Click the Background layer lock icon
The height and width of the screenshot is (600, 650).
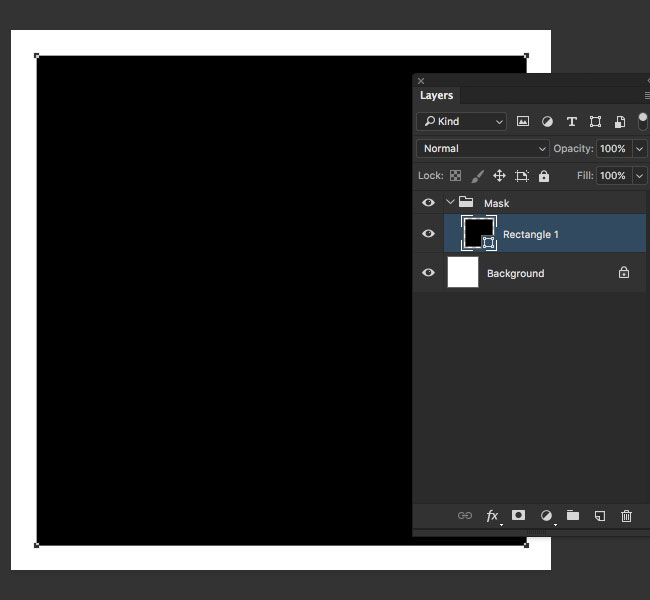pyautogui.click(x=623, y=272)
